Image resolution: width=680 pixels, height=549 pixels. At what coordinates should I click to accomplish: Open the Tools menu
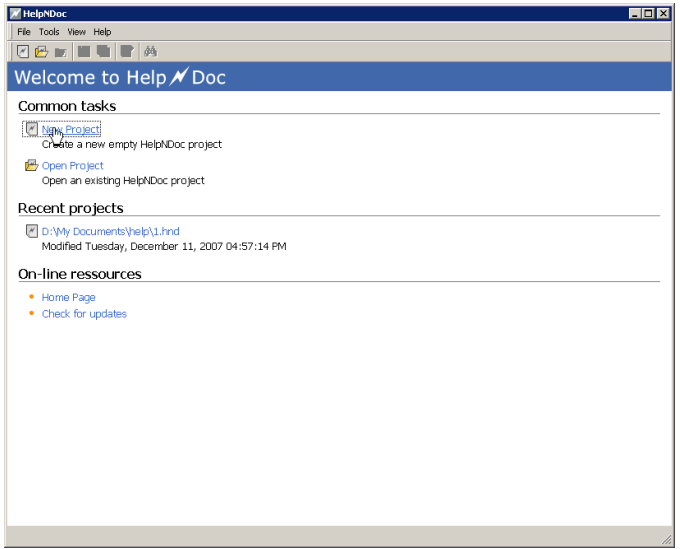pos(49,32)
